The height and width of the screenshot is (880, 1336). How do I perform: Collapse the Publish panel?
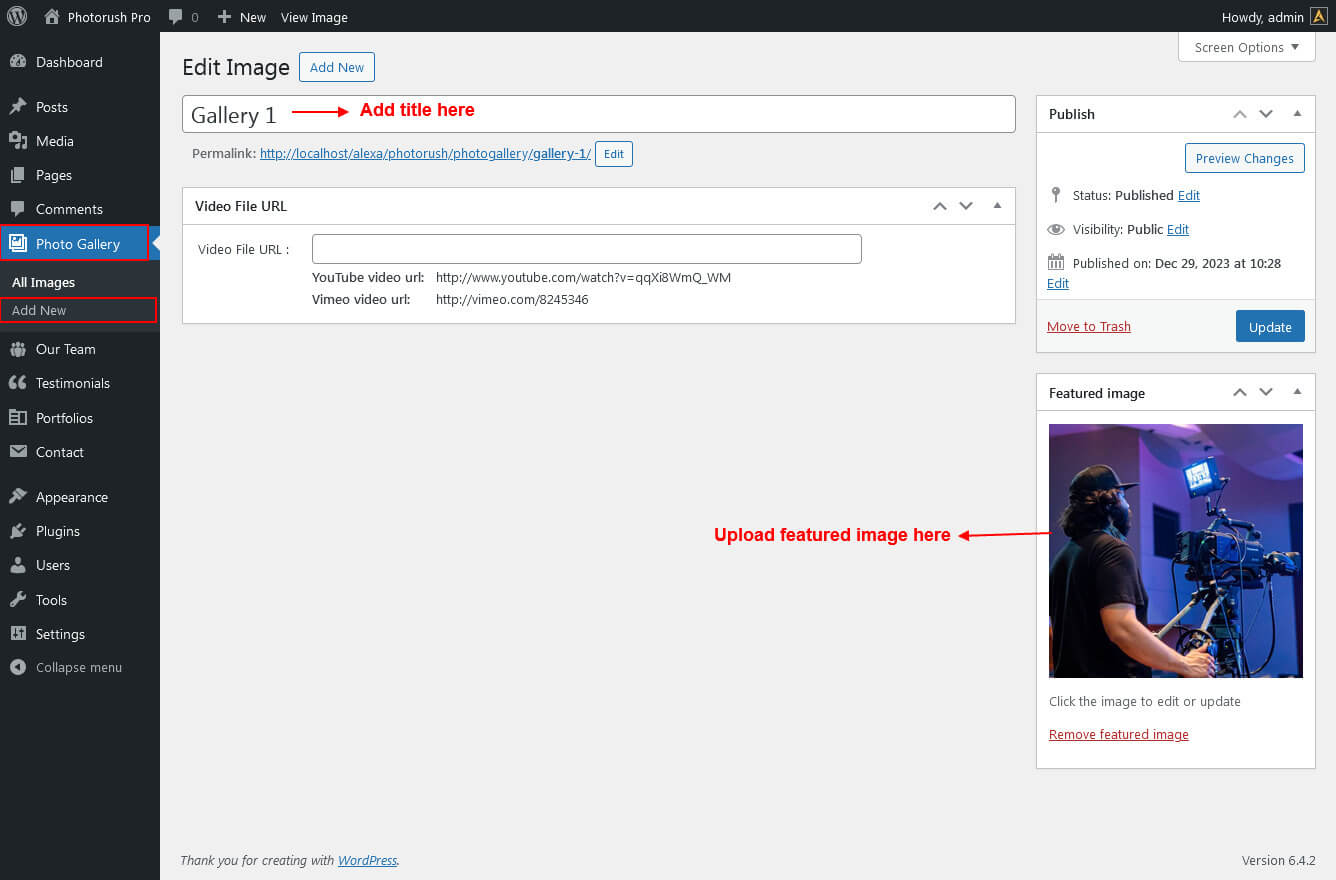(x=1297, y=114)
